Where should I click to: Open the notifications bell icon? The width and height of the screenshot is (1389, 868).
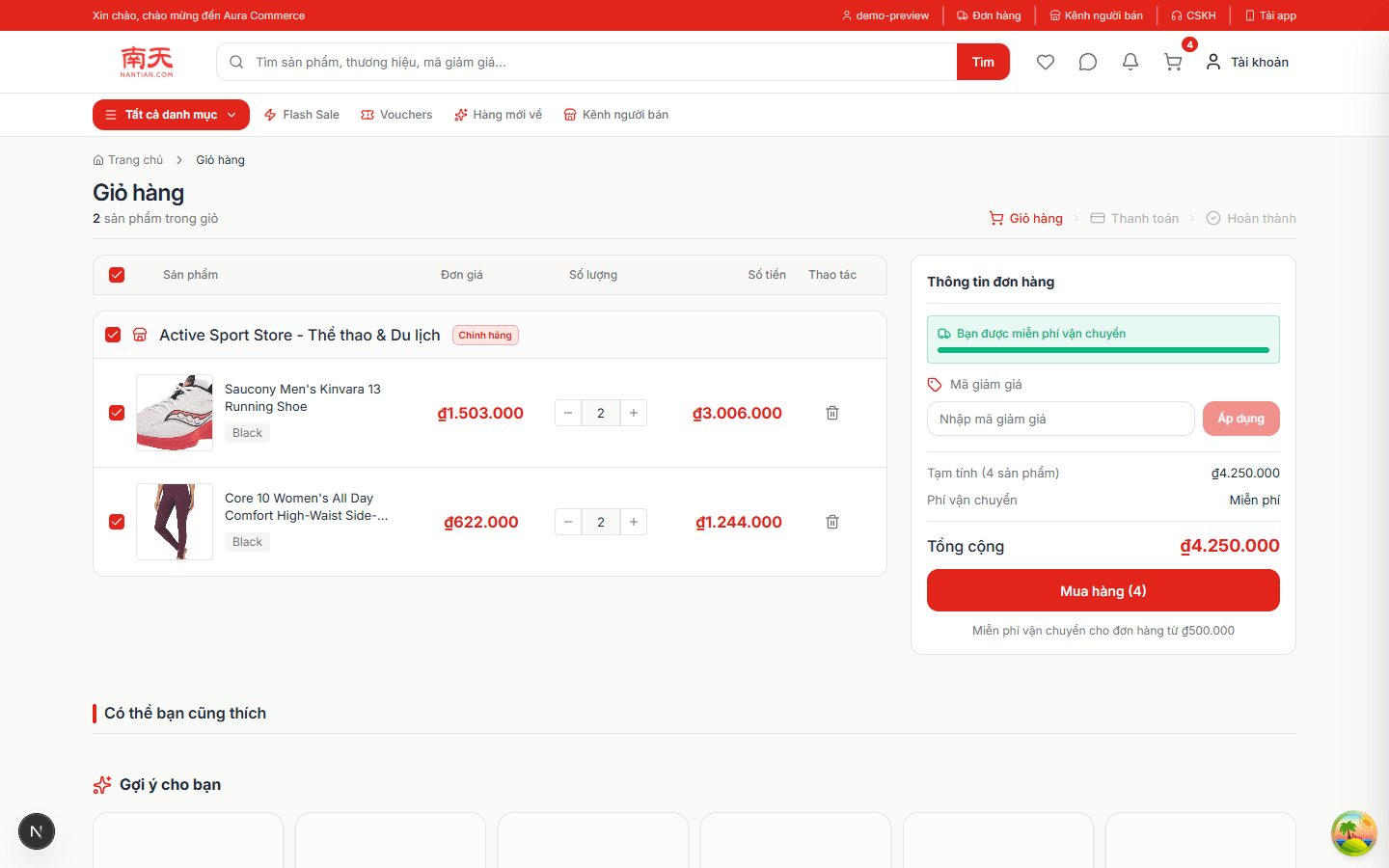pos(1130,62)
